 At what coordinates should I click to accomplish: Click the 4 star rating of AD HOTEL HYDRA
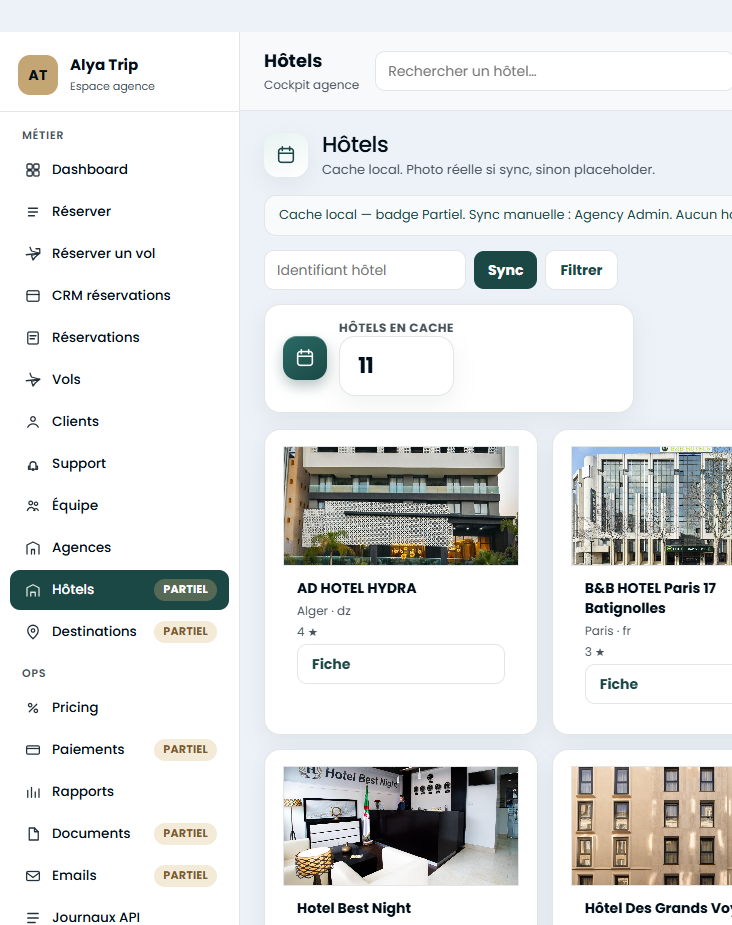pos(307,632)
